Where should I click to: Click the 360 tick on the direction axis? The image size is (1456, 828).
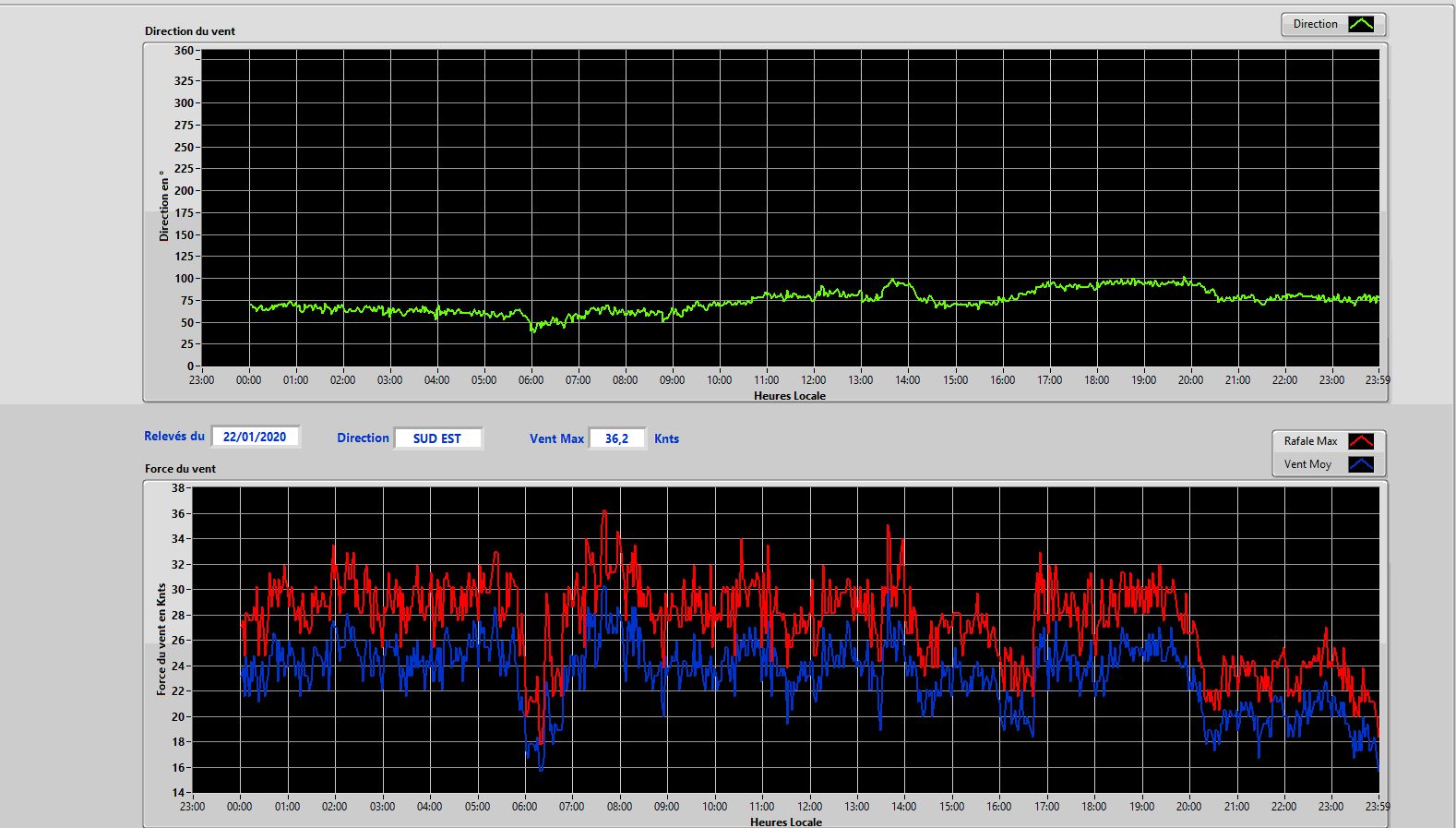[x=184, y=51]
